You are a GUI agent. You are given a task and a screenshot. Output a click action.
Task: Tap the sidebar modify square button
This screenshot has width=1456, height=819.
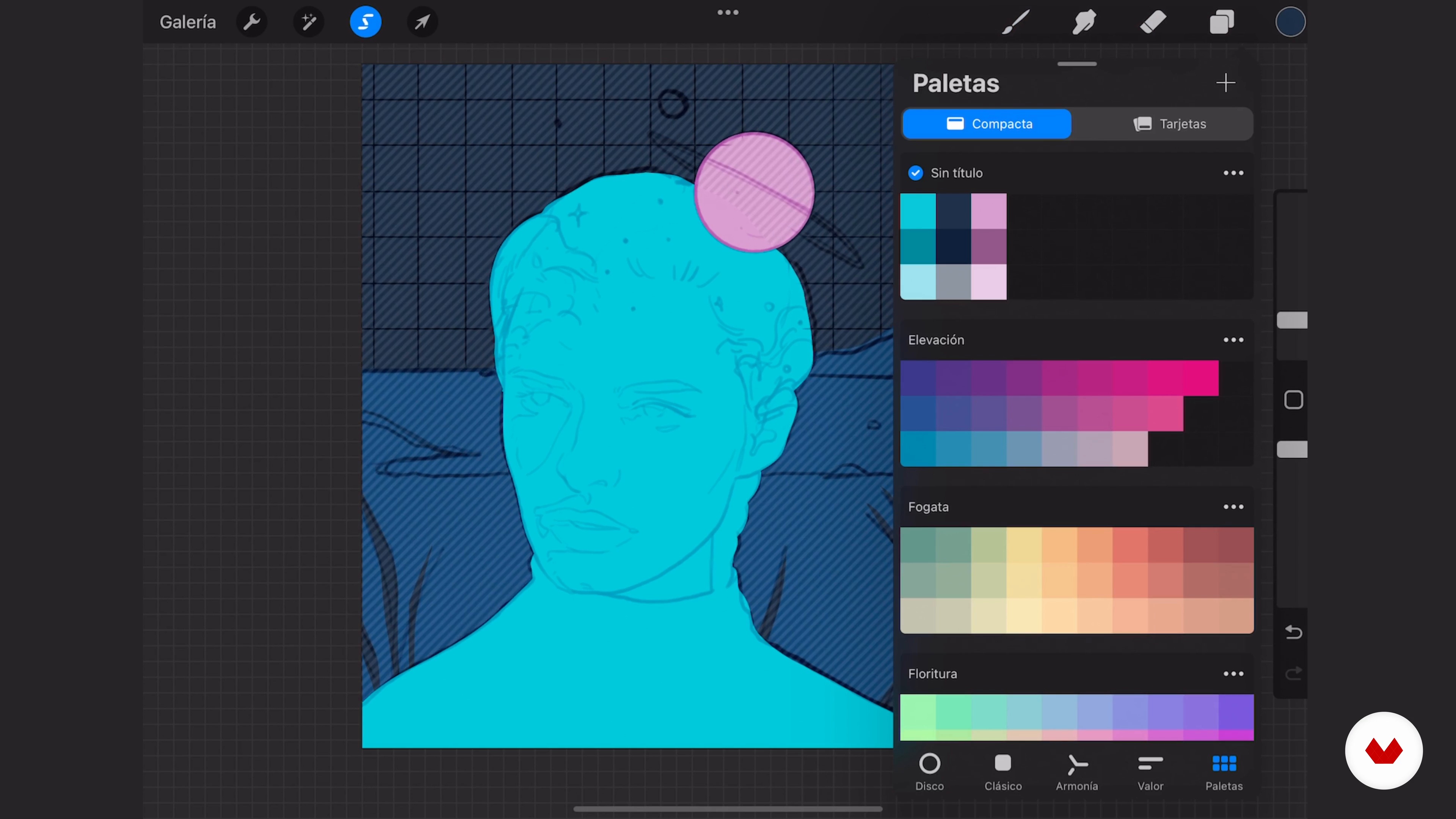click(x=1293, y=400)
